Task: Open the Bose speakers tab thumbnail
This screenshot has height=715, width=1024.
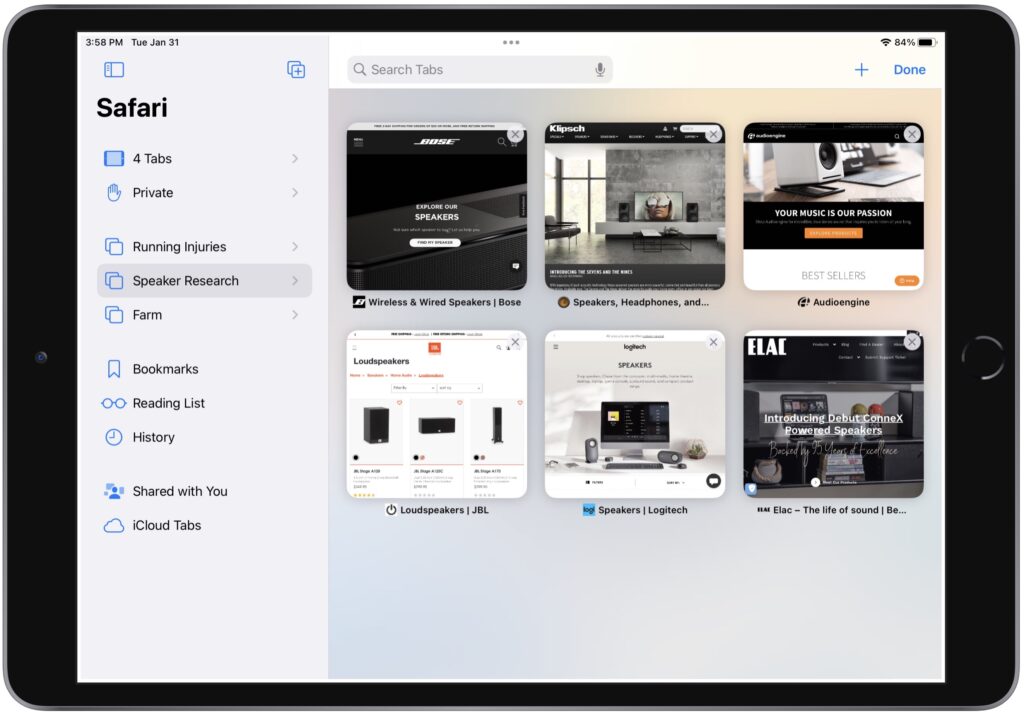Action: click(437, 206)
